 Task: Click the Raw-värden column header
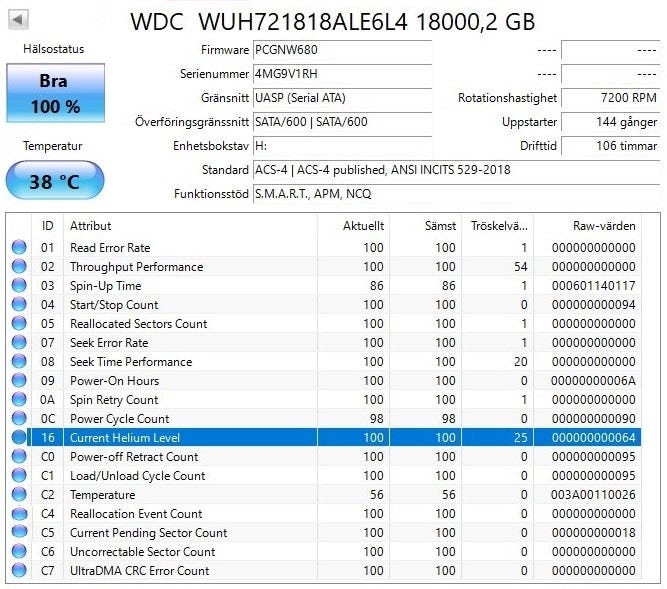[x=588, y=226]
